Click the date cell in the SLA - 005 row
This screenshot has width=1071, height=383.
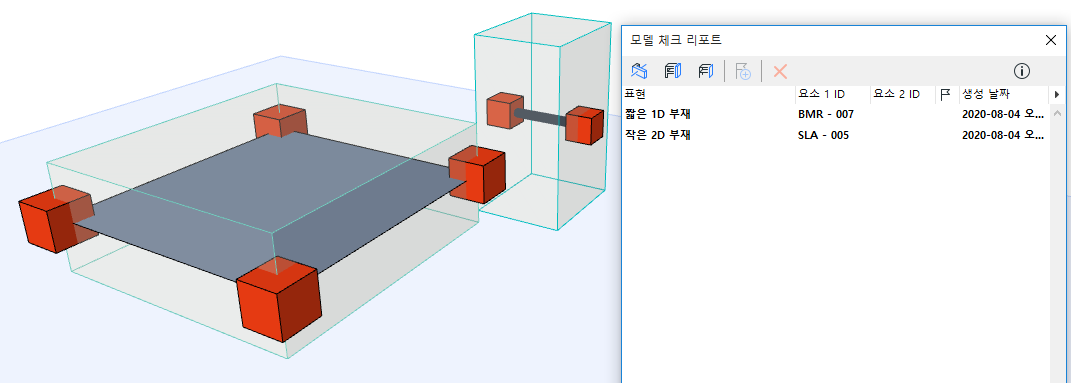(1003, 135)
